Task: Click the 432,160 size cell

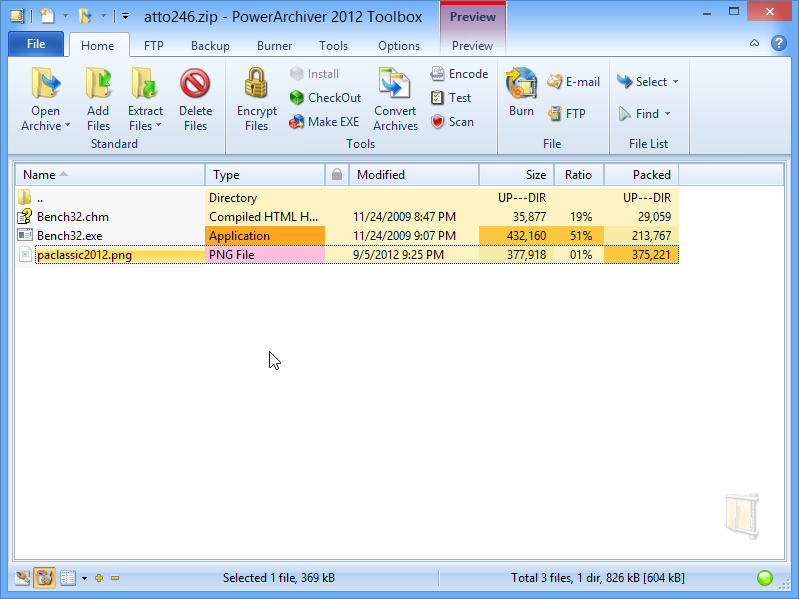Action: coord(516,235)
